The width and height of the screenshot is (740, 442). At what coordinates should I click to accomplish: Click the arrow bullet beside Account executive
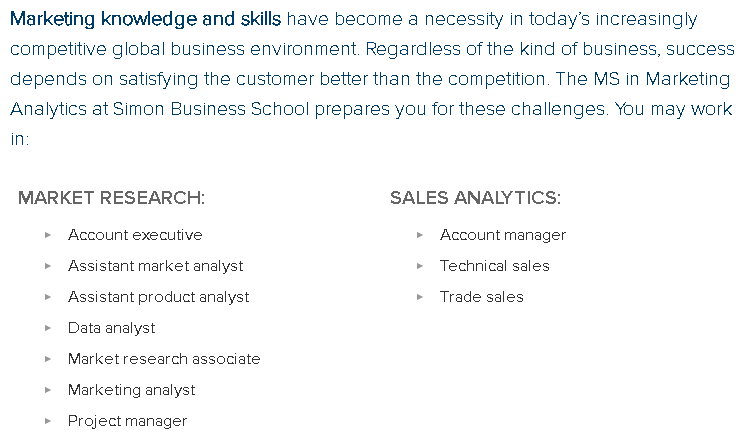tap(48, 235)
